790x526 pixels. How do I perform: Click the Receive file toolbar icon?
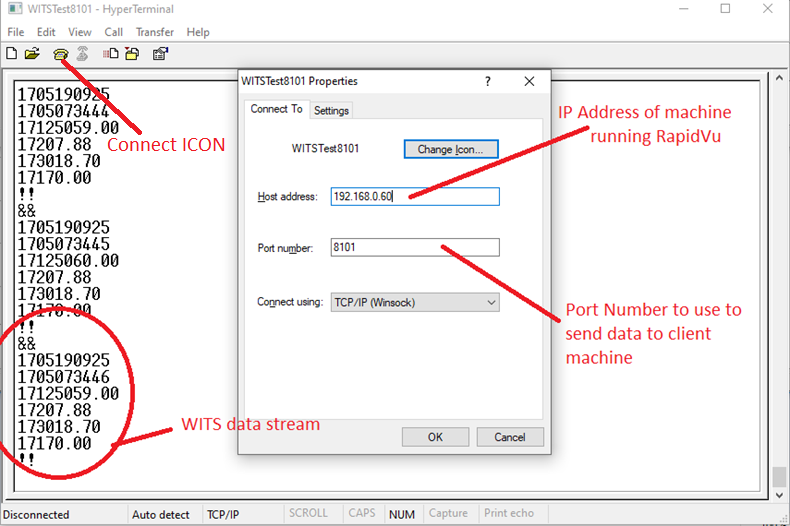pyautogui.click(x=132, y=53)
